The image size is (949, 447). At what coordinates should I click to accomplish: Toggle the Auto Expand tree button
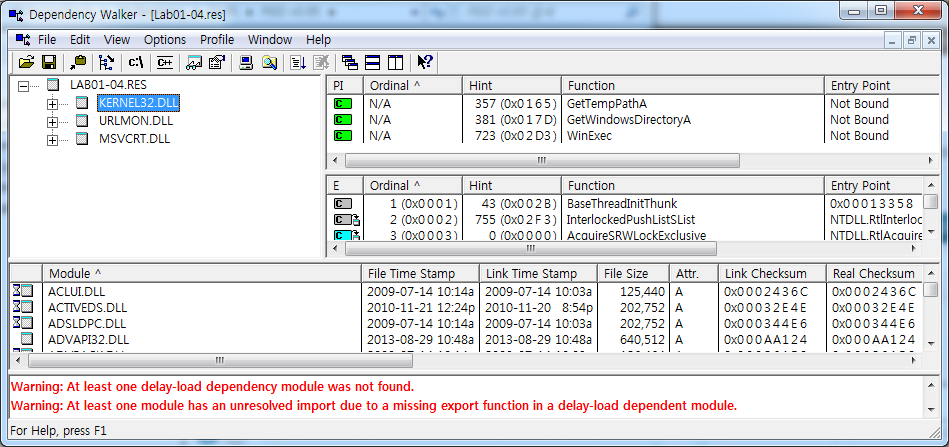tap(106, 62)
